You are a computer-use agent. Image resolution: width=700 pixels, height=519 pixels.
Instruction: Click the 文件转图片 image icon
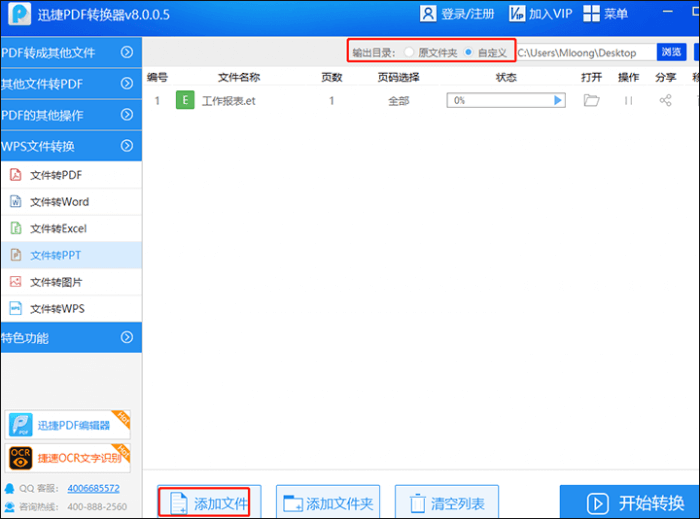tap(16, 282)
